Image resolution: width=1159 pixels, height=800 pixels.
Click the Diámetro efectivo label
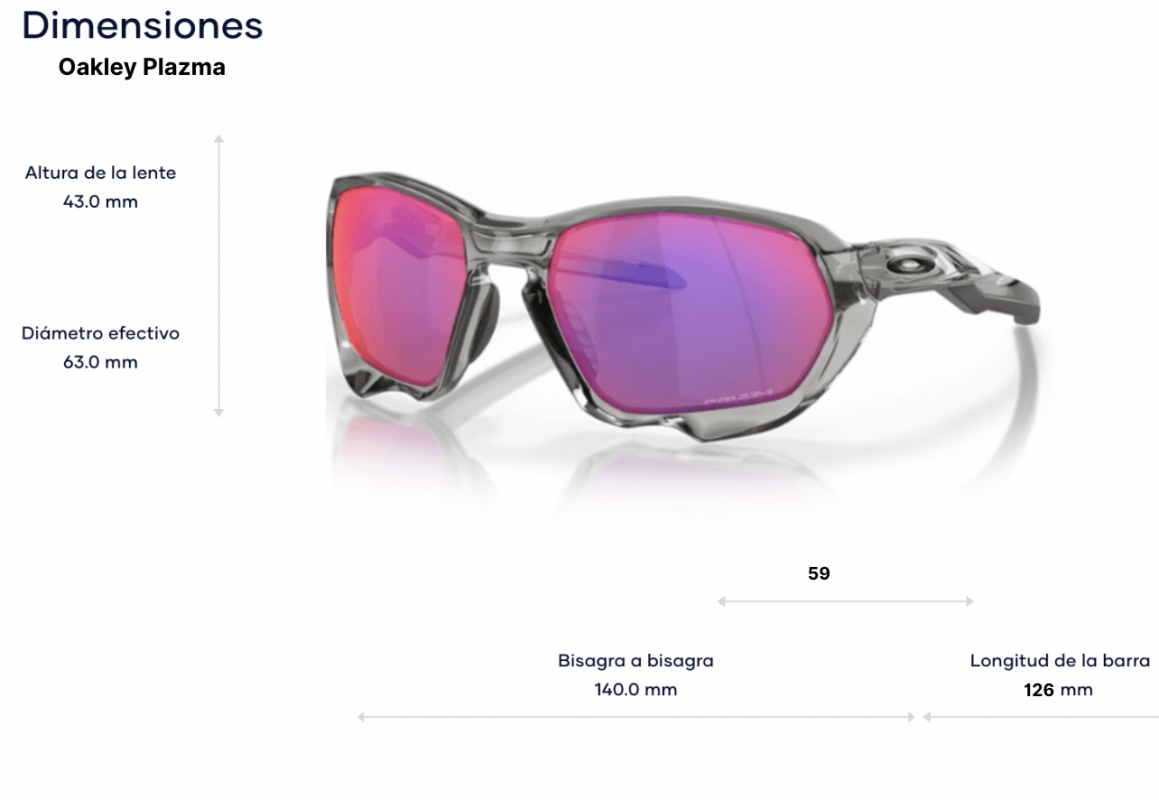coord(101,333)
